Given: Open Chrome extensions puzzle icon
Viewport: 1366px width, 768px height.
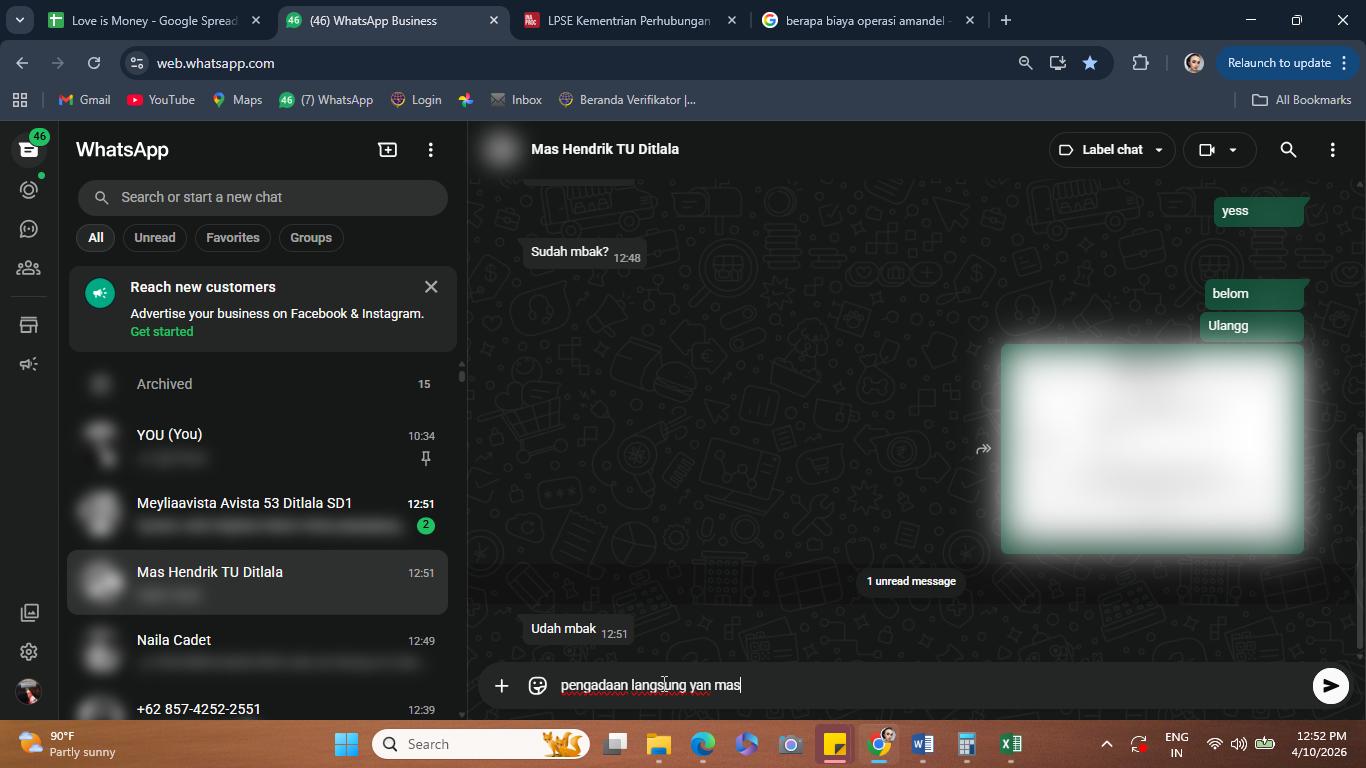Looking at the screenshot, I should coord(1140,63).
